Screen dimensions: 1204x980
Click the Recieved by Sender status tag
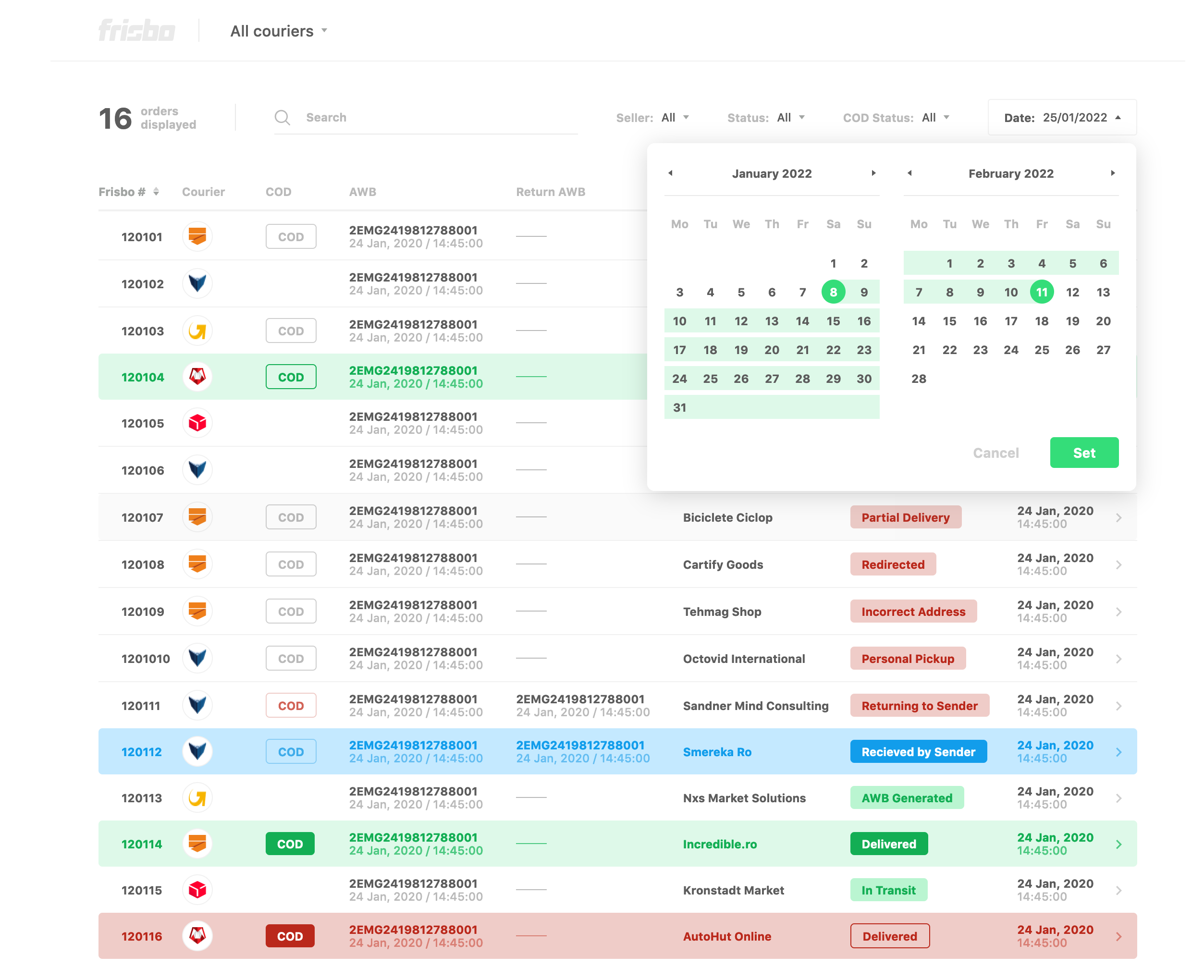[919, 752]
